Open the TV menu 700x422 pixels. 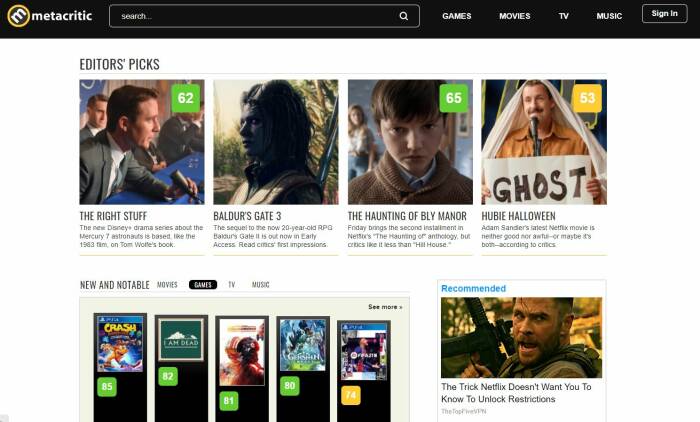pos(563,16)
